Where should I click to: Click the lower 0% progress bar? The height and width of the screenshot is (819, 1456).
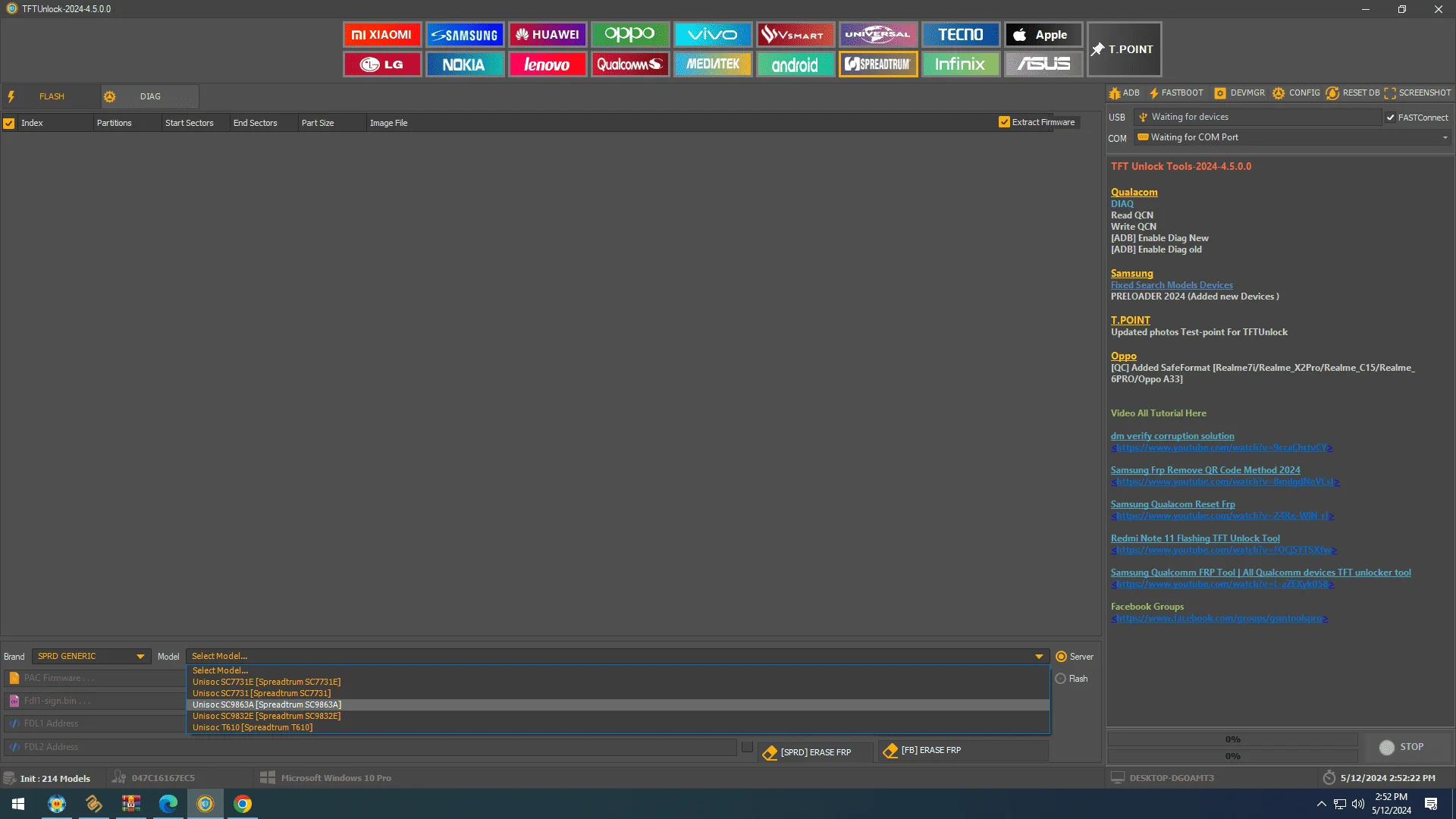pyautogui.click(x=1232, y=756)
